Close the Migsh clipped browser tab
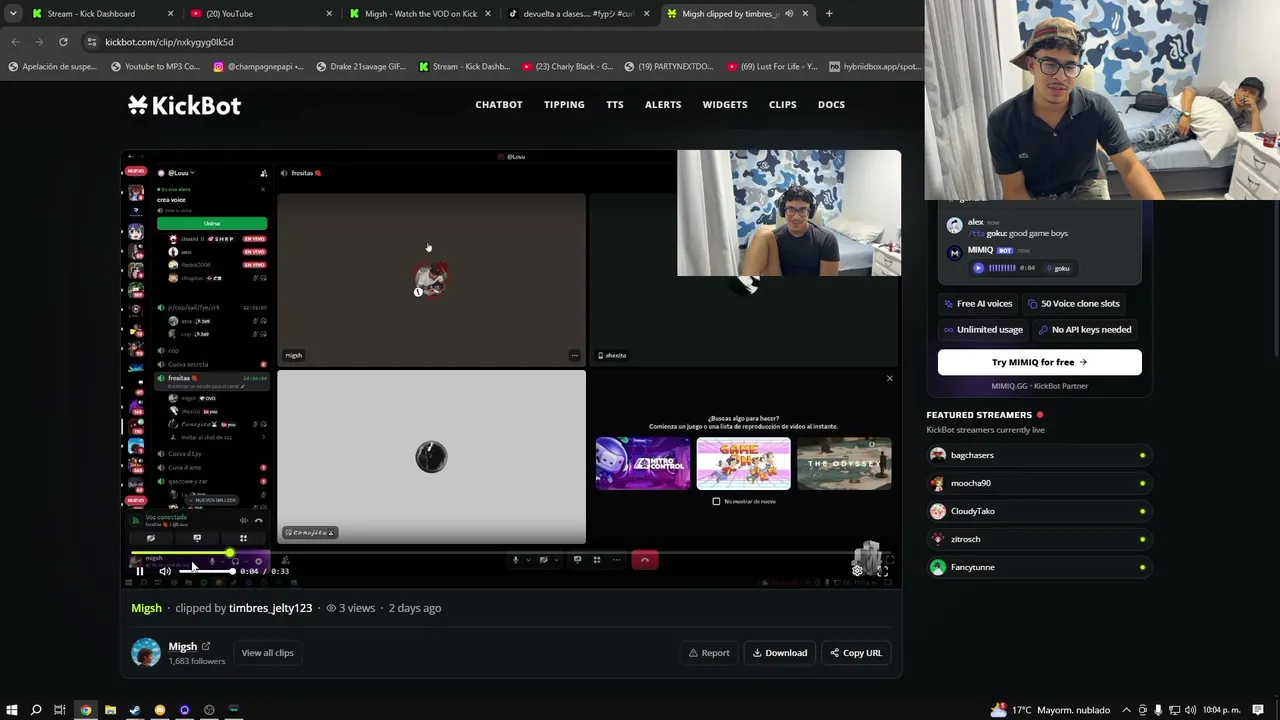The image size is (1280, 720). click(805, 14)
